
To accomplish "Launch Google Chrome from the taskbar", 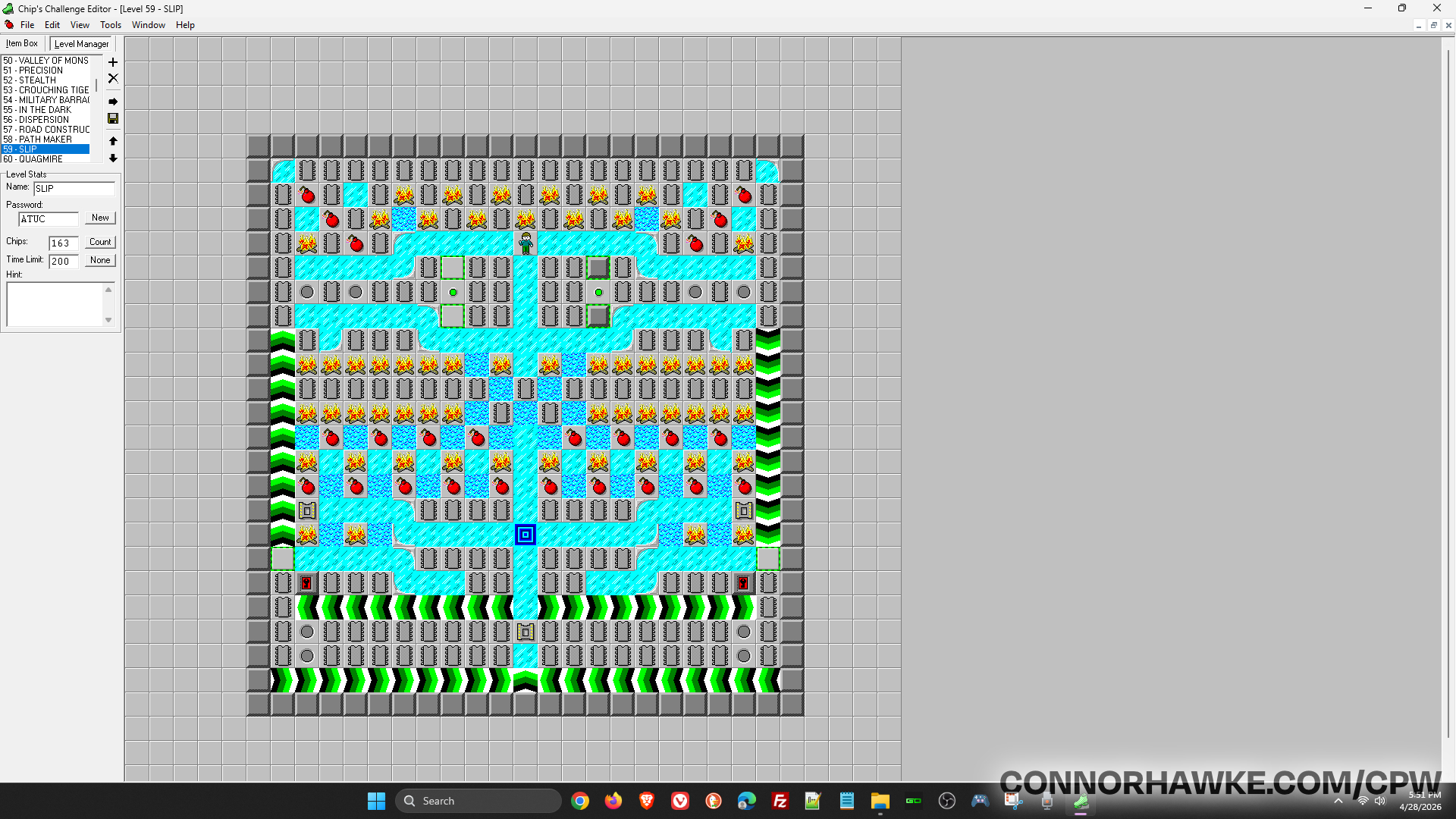I will click(580, 801).
